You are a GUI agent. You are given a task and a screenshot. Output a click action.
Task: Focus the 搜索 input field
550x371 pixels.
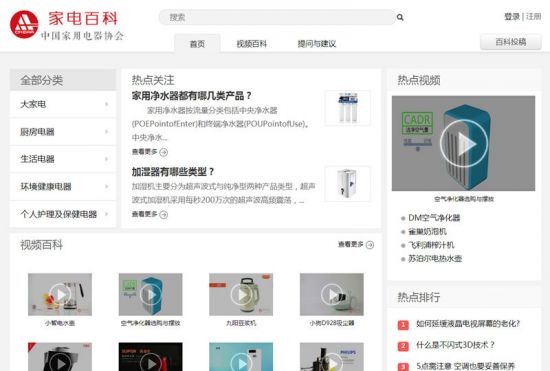pos(277,17)
